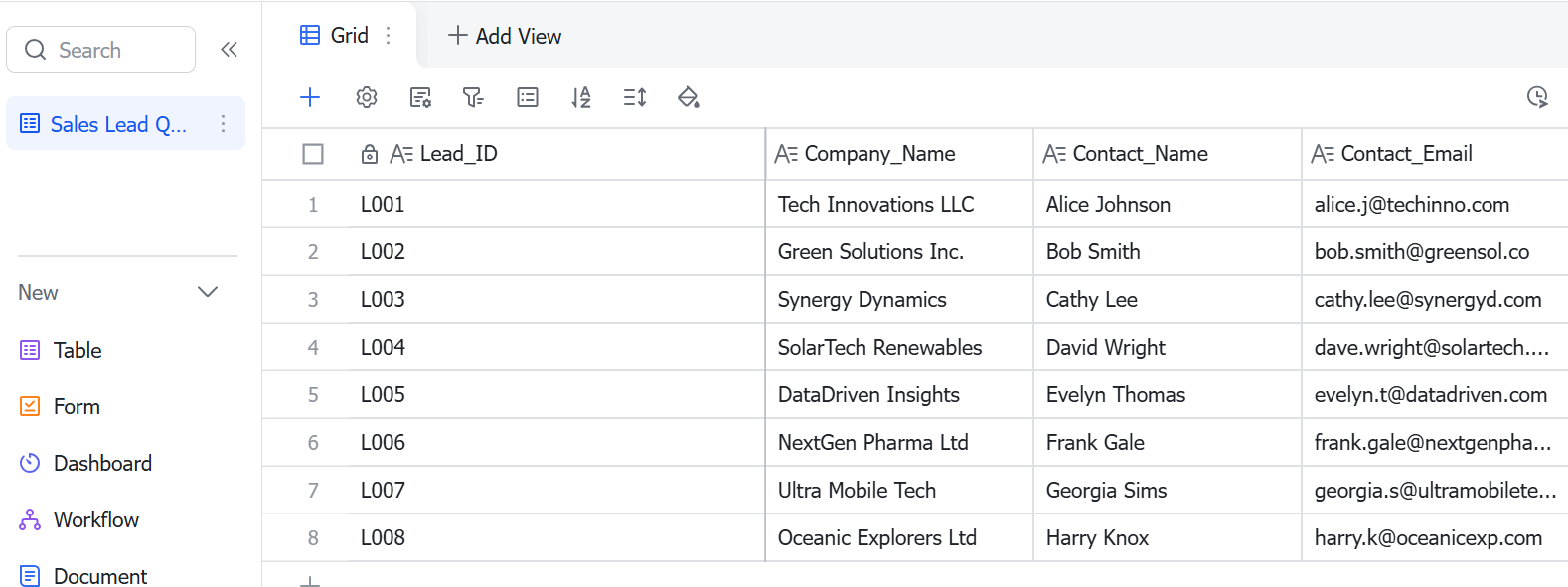1568x587 pixels.
Task: Open the gear settings icon in toolbar
Action: pyautogui.click(x=367, y=97)
